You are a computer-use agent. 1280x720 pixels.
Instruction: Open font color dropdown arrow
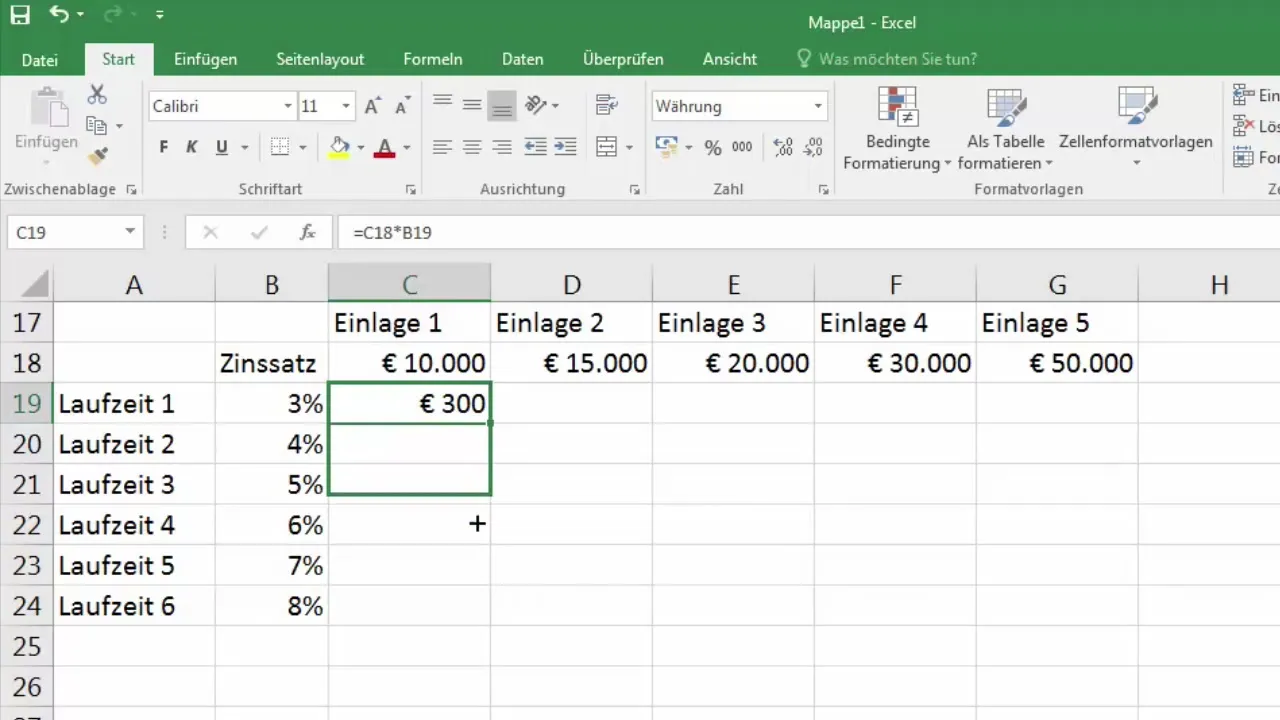coord(407,148)
